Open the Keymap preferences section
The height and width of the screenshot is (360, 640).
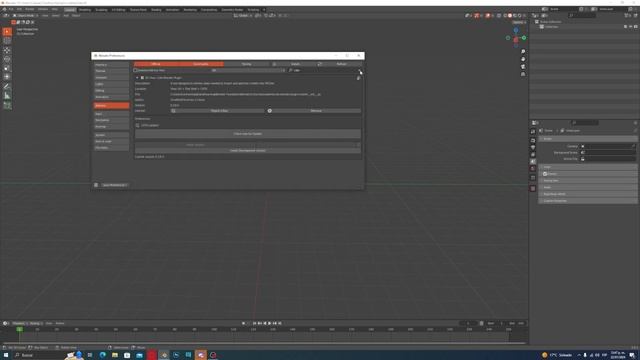(x=111, y=127)
